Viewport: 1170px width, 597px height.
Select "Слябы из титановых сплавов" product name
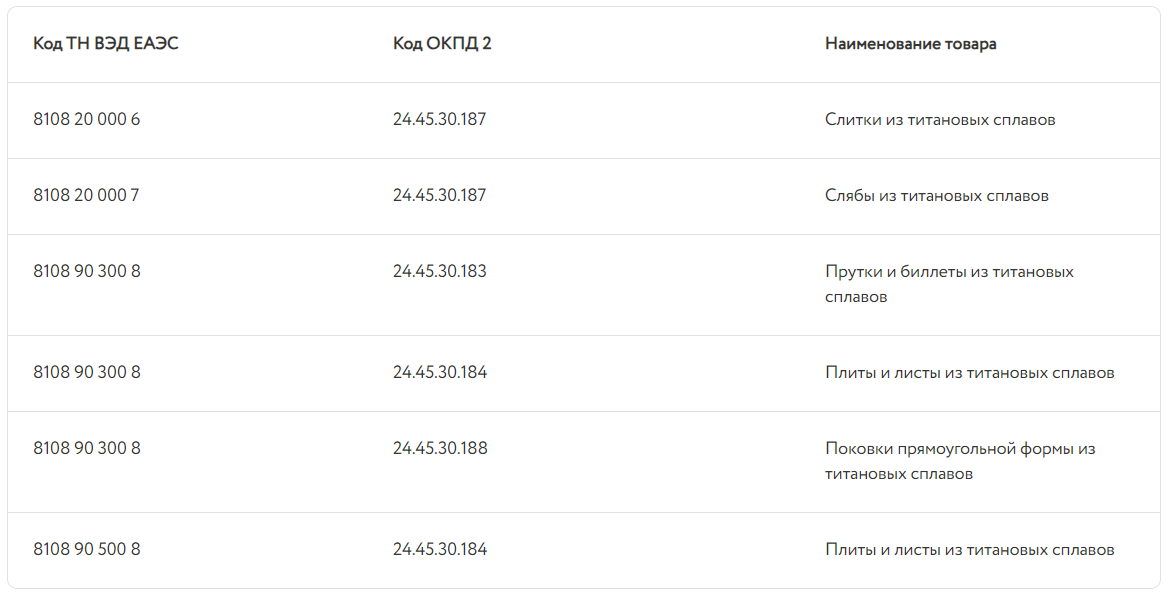(x=937, y=196)
